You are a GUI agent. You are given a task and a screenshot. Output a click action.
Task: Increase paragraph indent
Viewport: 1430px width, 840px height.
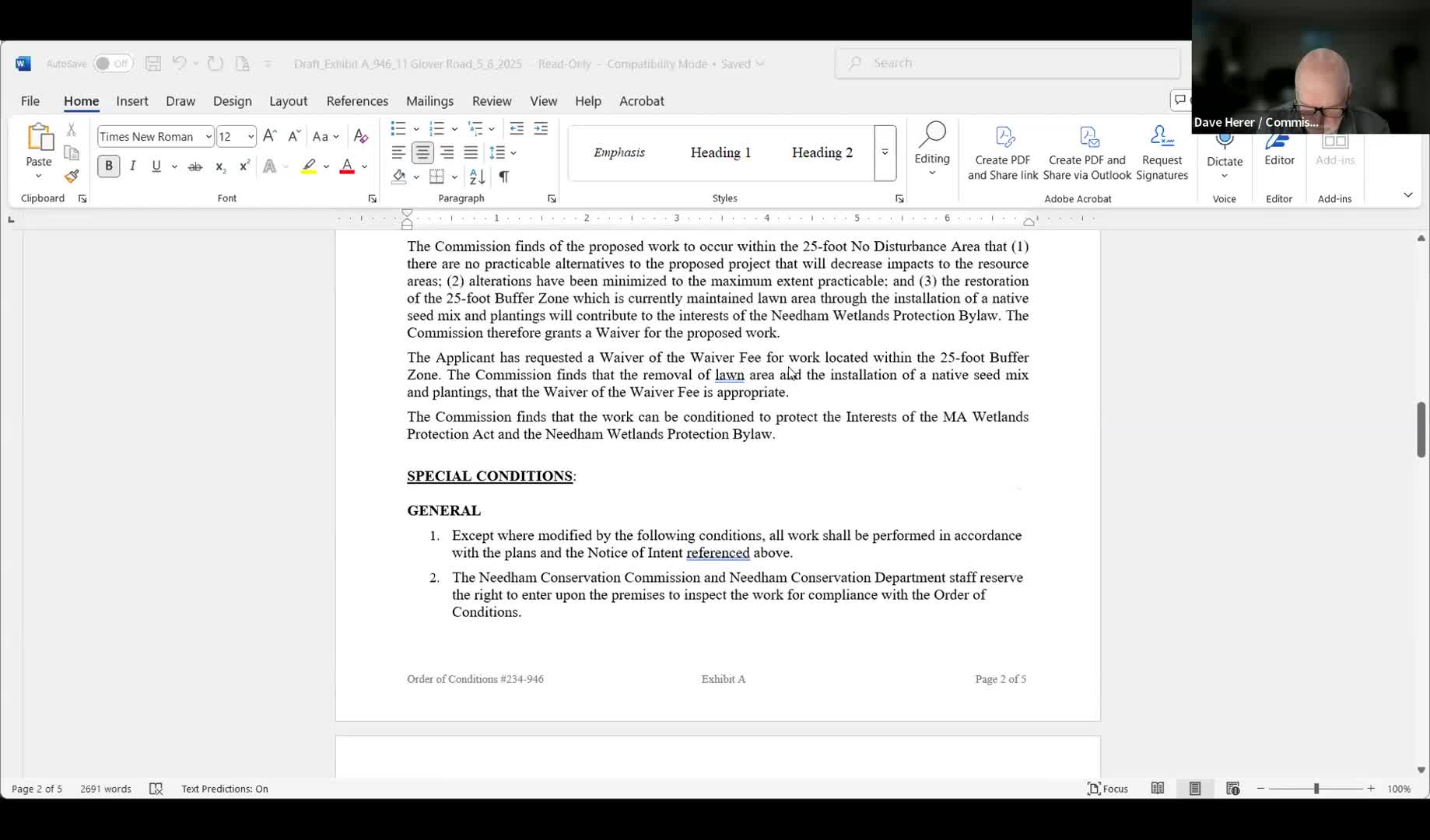(541, 128)
